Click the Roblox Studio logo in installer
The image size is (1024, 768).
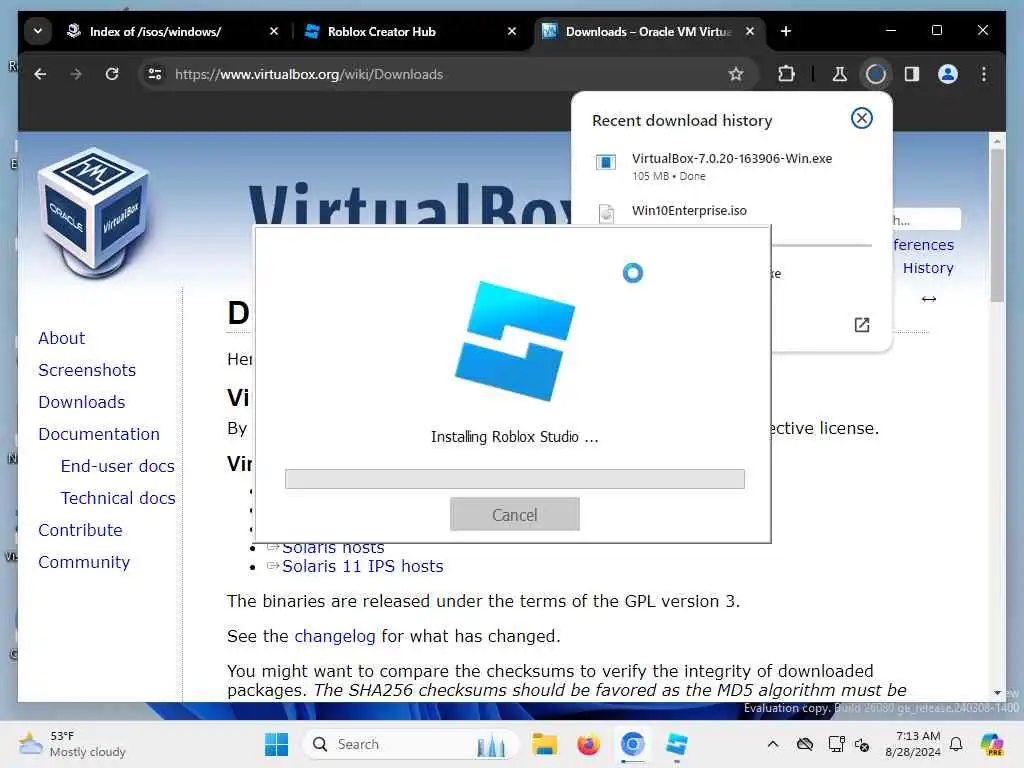click(x=515, y=341)
